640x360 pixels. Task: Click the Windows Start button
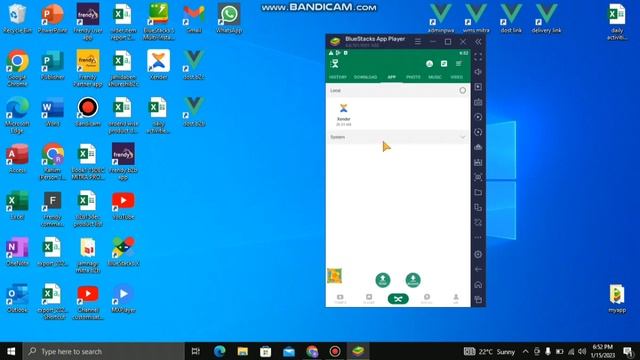[11, 351]
